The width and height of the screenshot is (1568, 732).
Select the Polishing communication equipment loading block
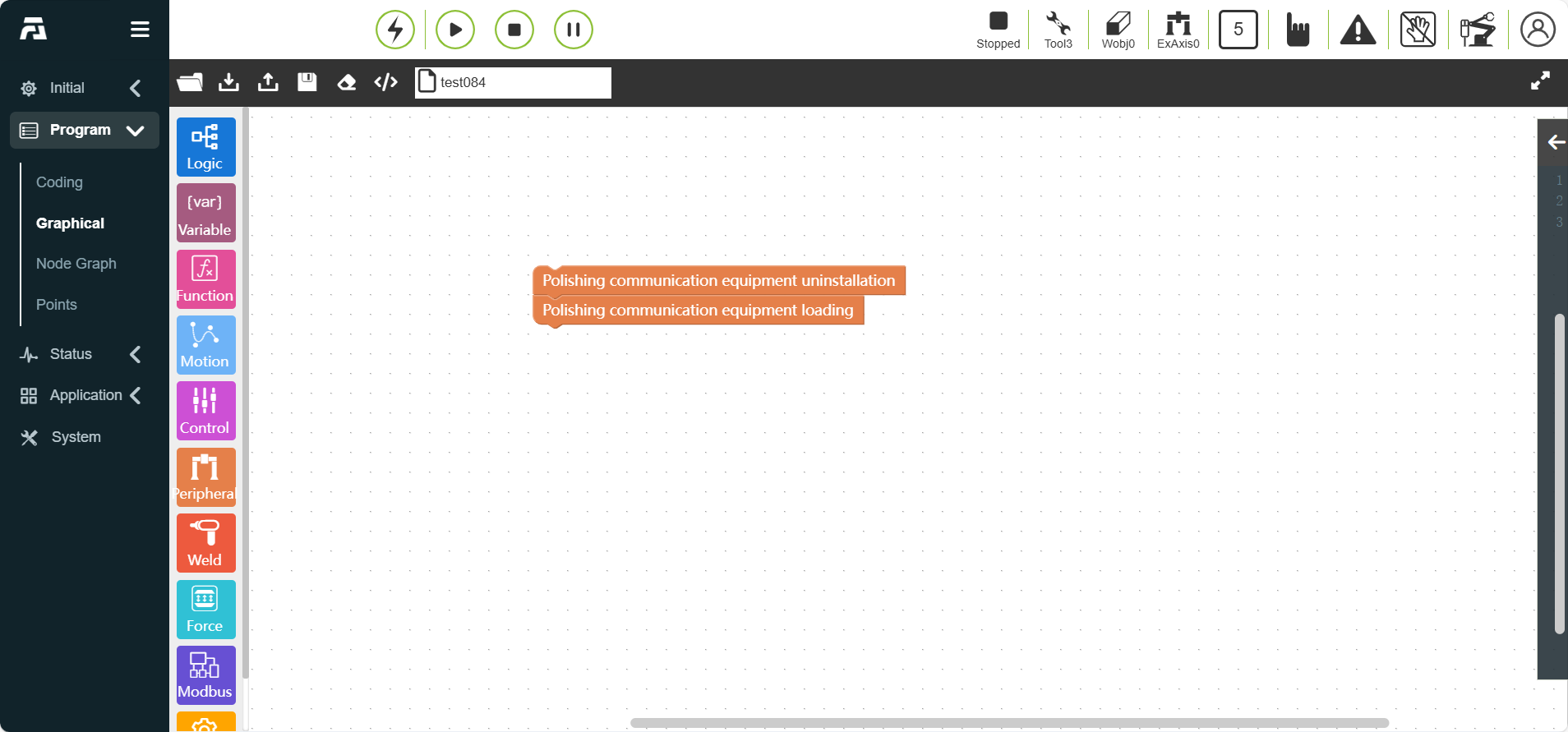tap(699, 311)
